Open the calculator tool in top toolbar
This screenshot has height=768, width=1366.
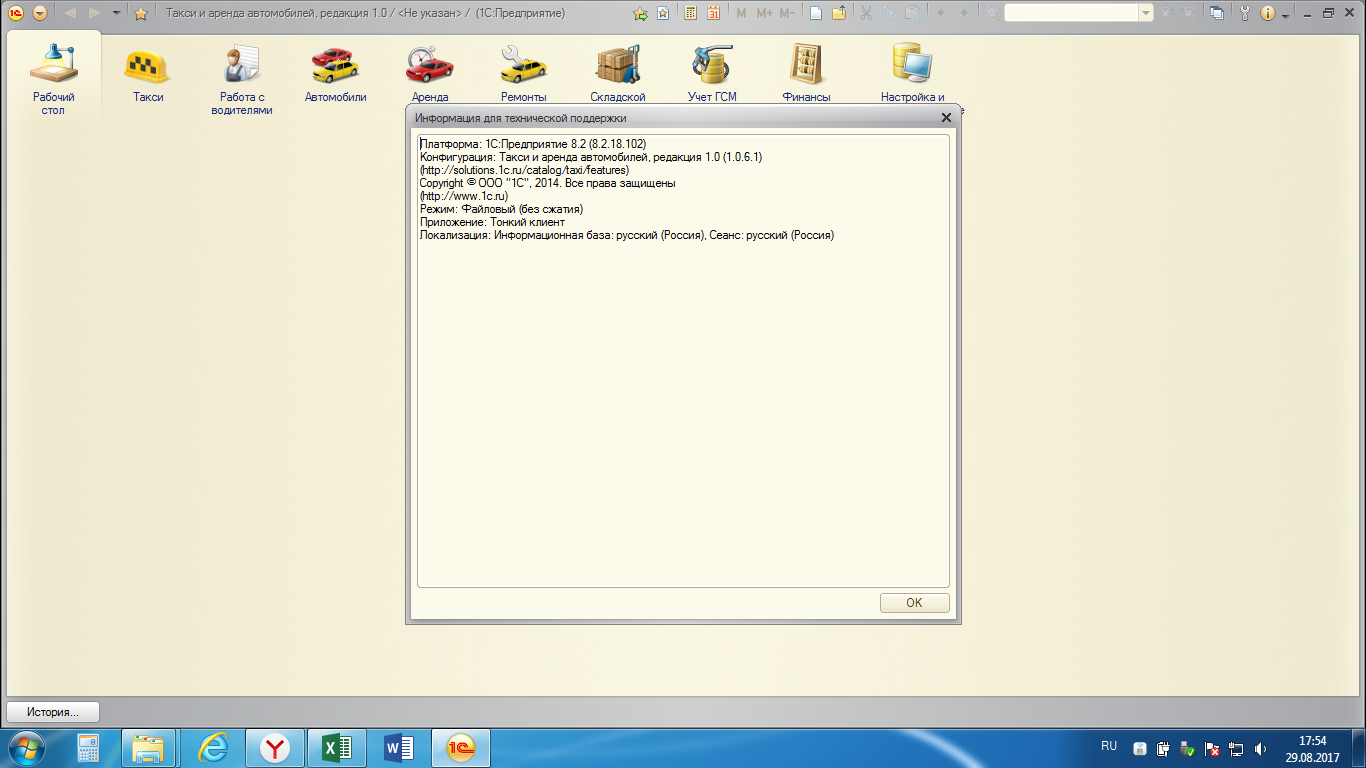pyautogui.click(x=690, y=13)
